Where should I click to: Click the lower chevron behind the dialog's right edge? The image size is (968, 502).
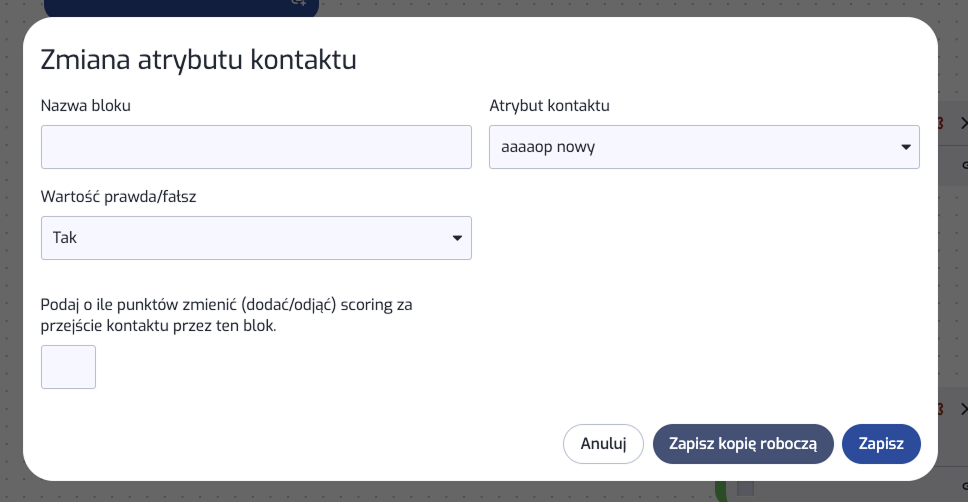point(962,409)
